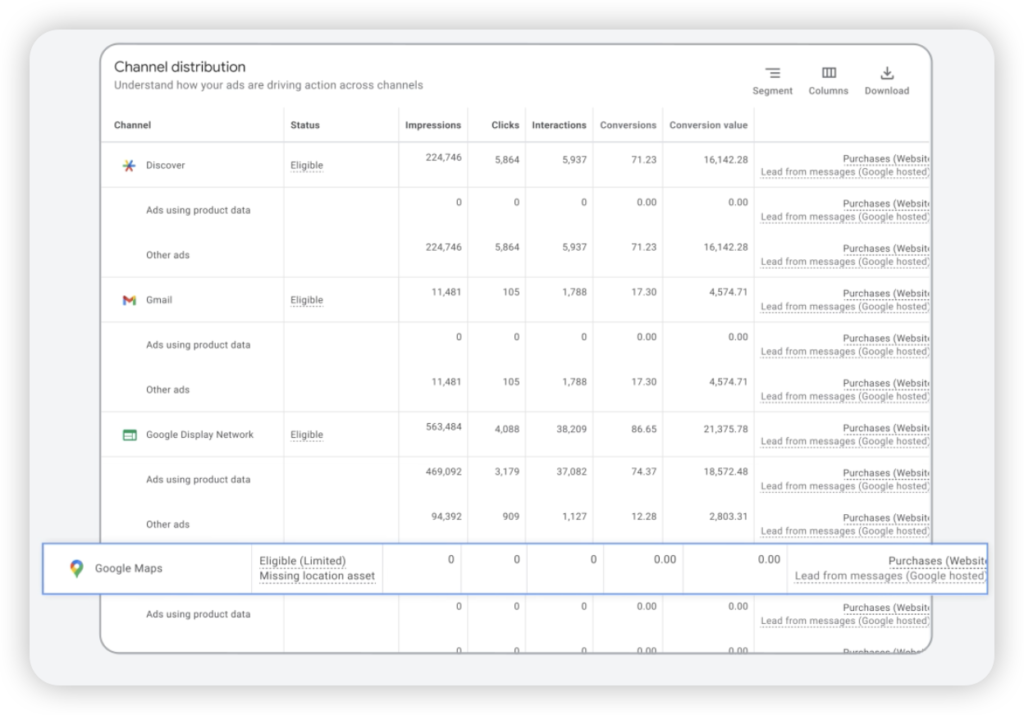The image size is (1024, 715).
Task: Click the Eligible status for Discover
Action: click(x=307, y=165)
